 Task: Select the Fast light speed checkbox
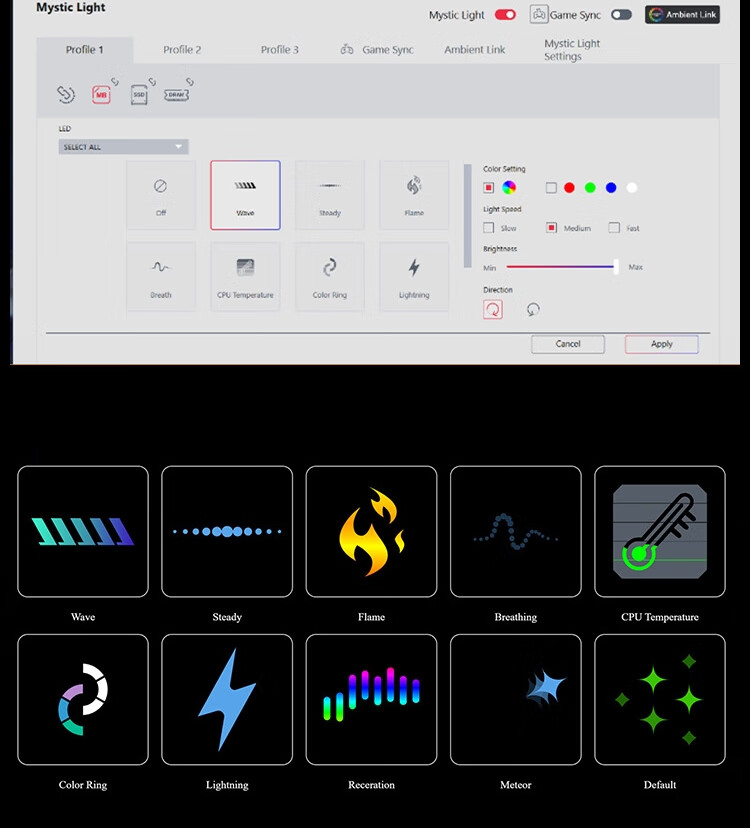pos(614,228)
